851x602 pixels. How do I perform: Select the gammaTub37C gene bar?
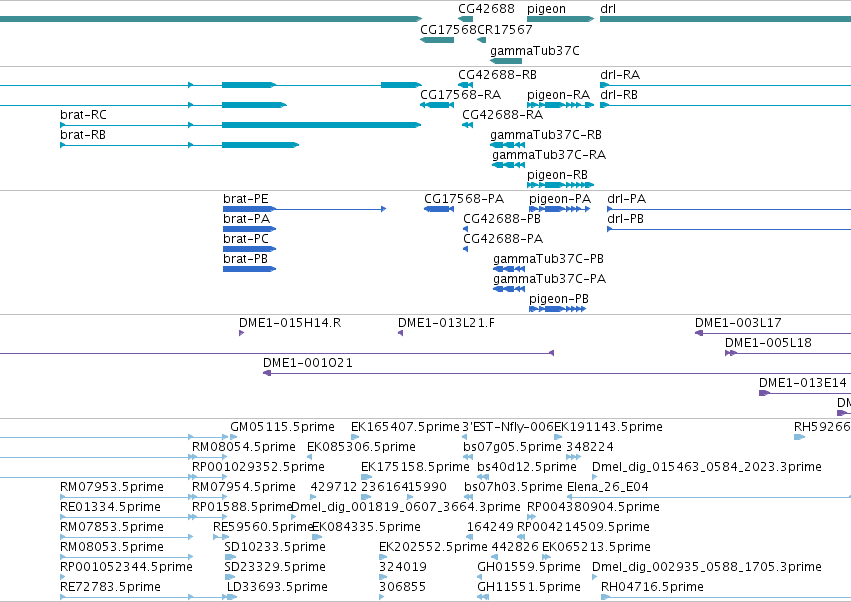pyautogui.click(x=506, y=61)
